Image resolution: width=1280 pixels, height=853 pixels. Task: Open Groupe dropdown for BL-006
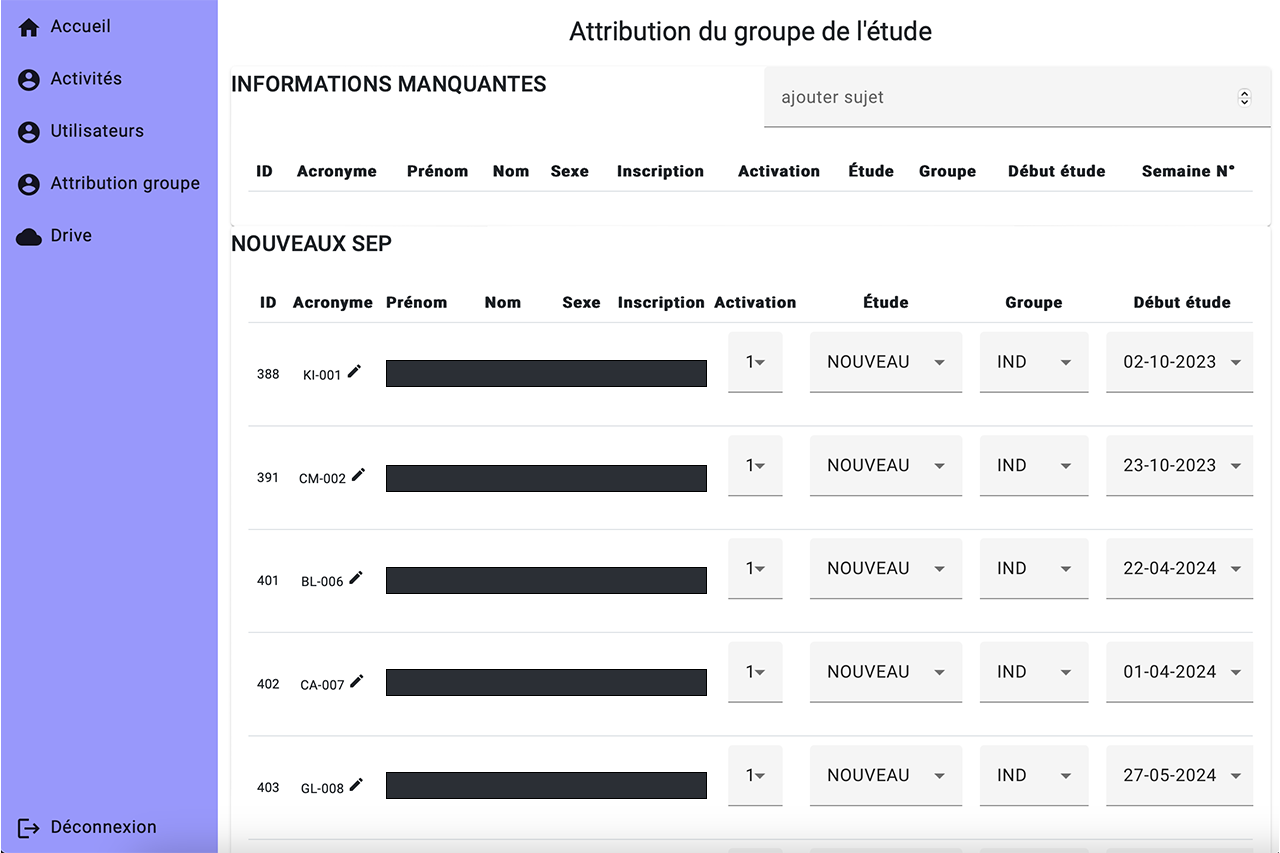[1034, 568]
